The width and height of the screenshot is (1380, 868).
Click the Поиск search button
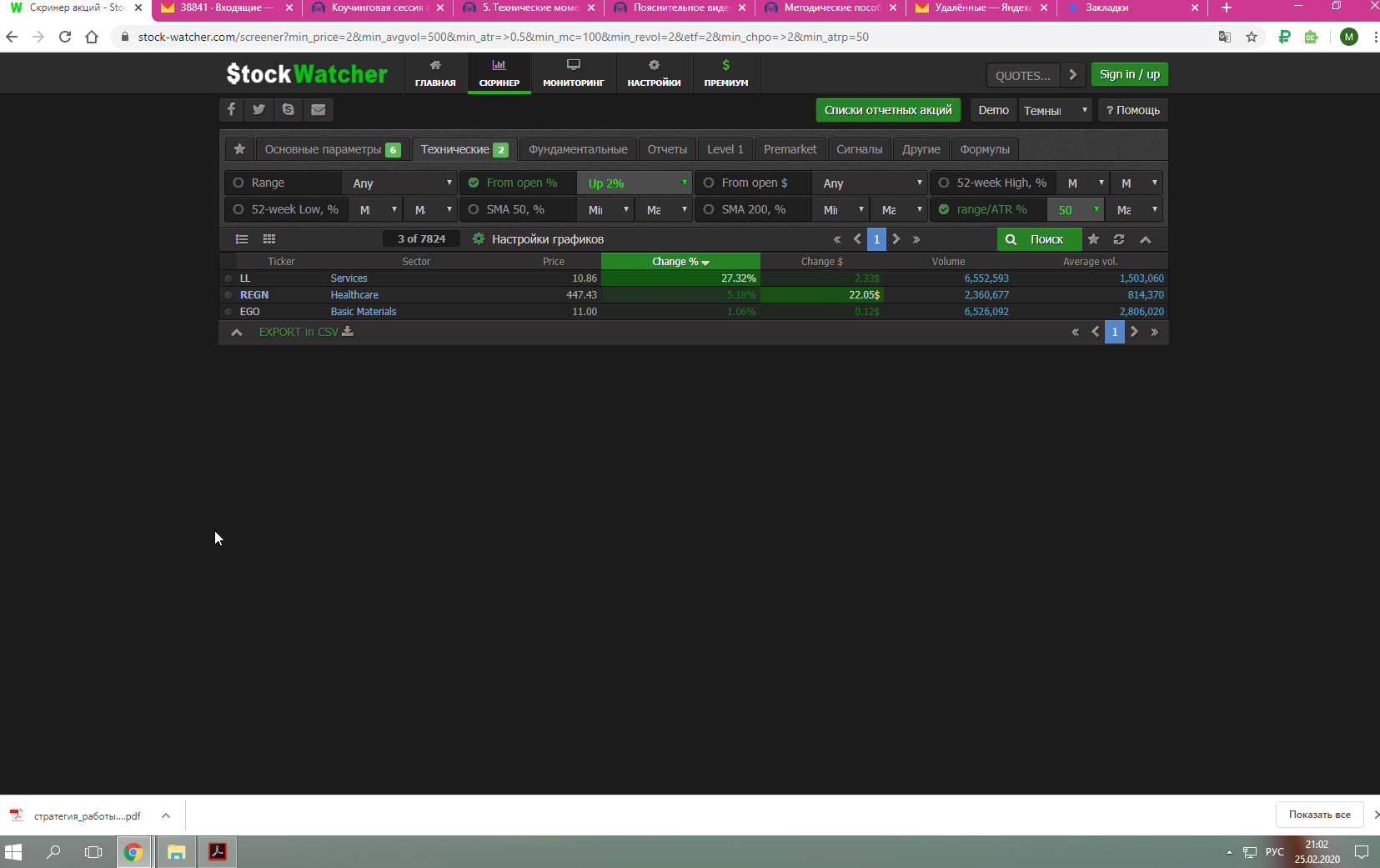click(x=1039, y=239)
